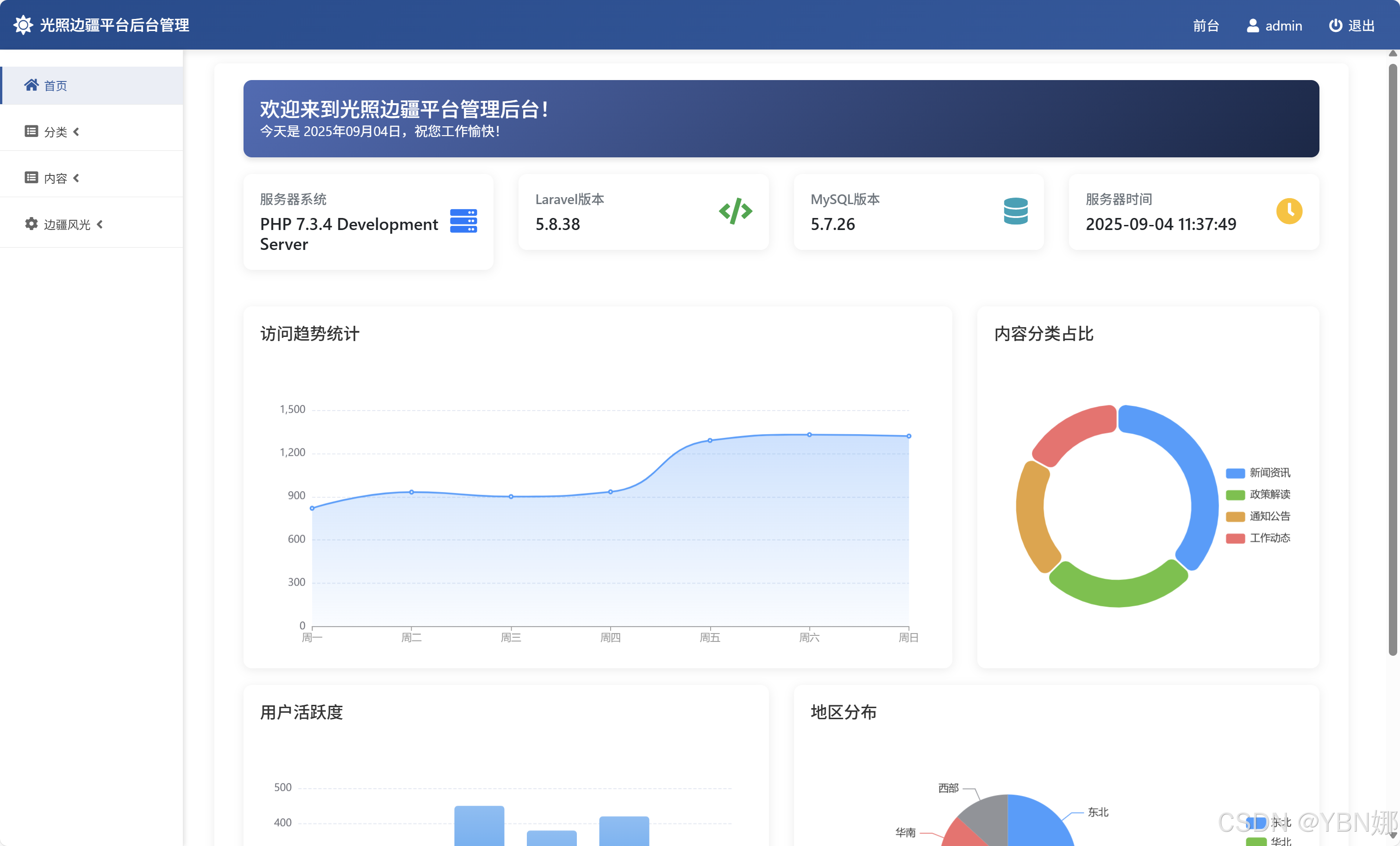This screenshot has width=1400, height=846.
Task: Toggle 新闻资讯 legend swatch
Action: (x=1235, y=473)
